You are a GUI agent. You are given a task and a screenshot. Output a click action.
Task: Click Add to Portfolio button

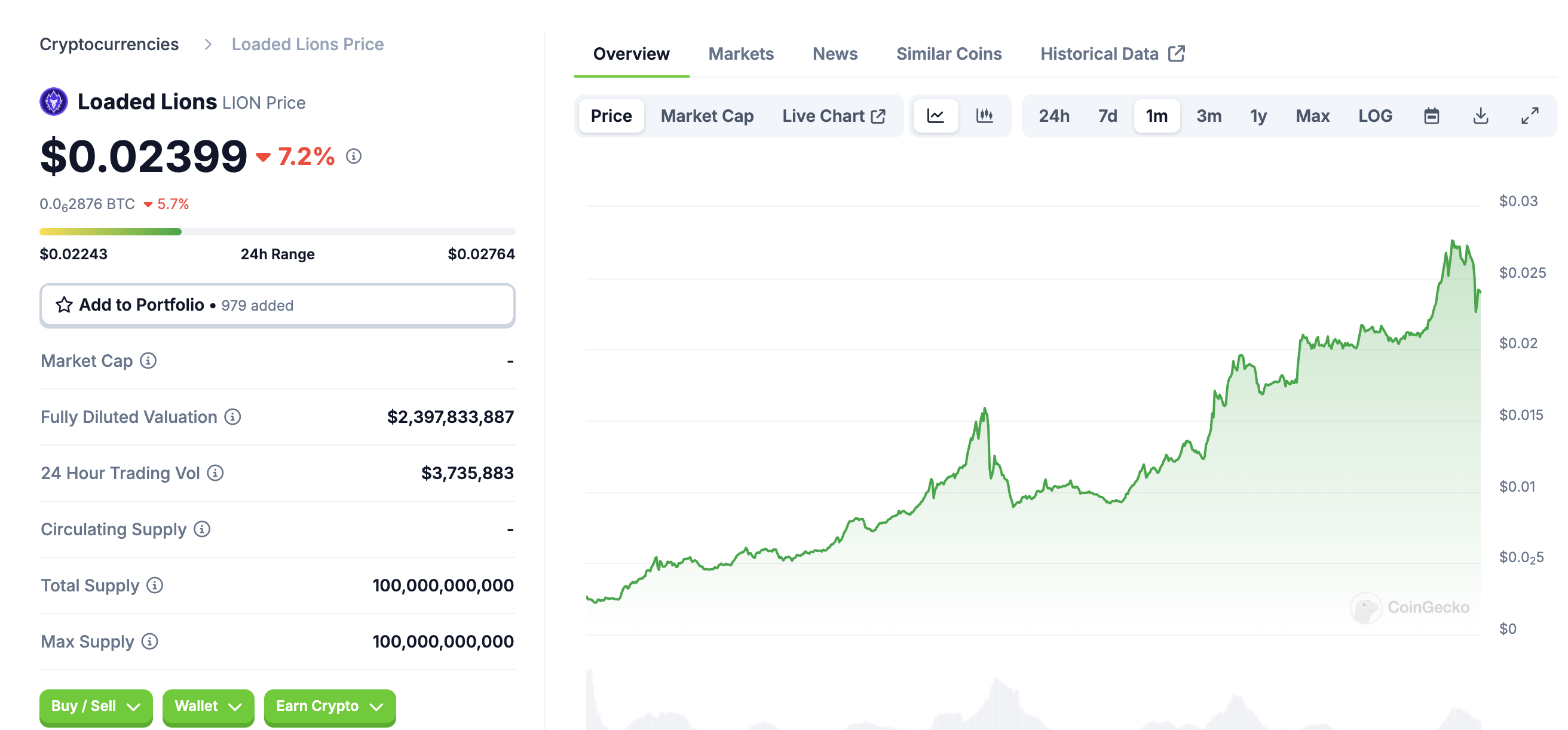277,305
